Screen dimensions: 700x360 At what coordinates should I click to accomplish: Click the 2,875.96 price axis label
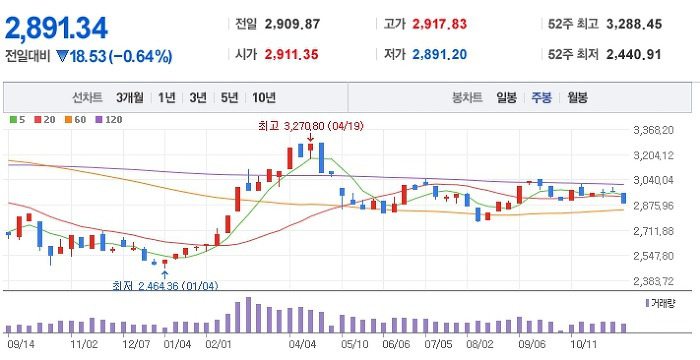click(653, 206)
